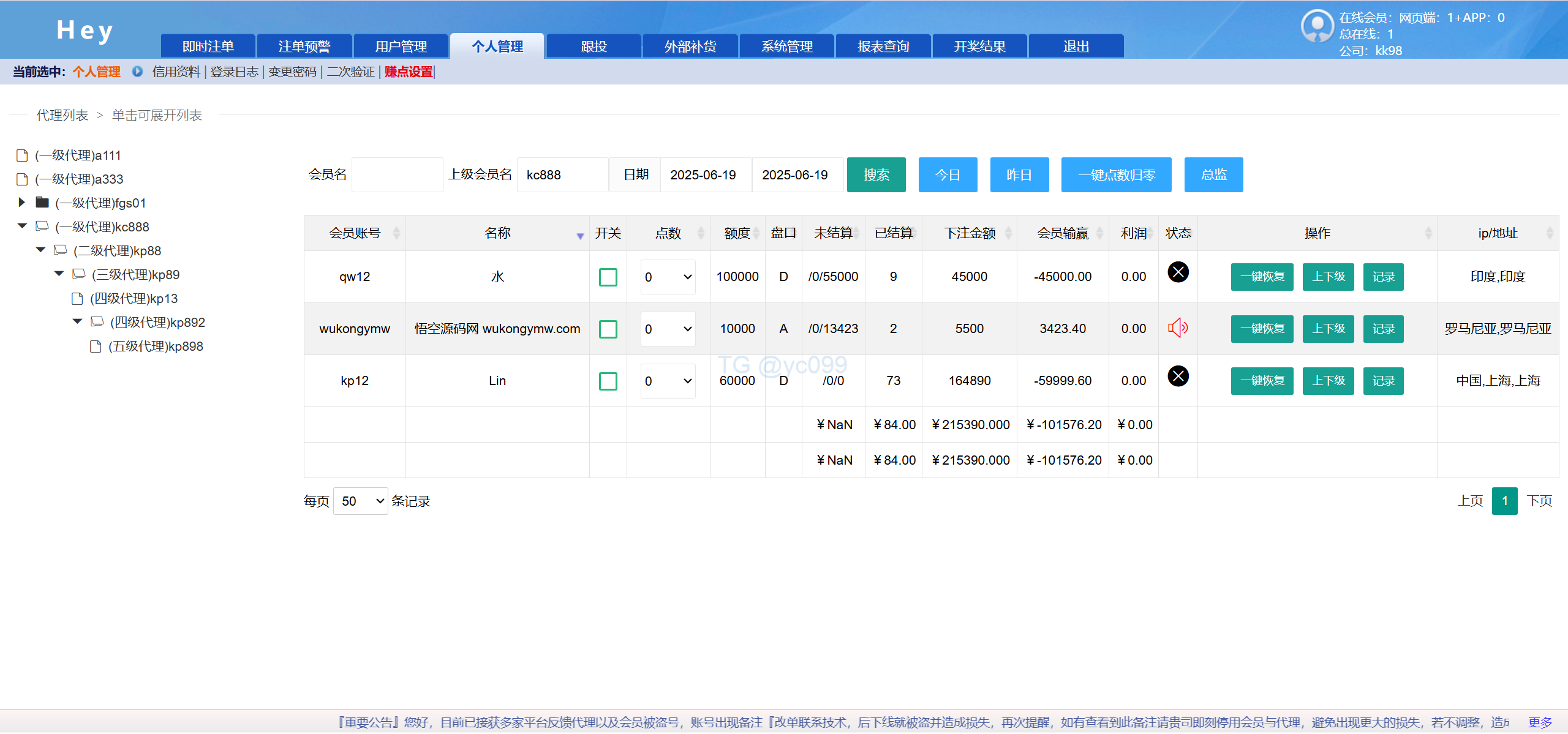1568x734 pixels.
Task: Click the black X status icon for qw12
Action: [x=1177, y=272]
